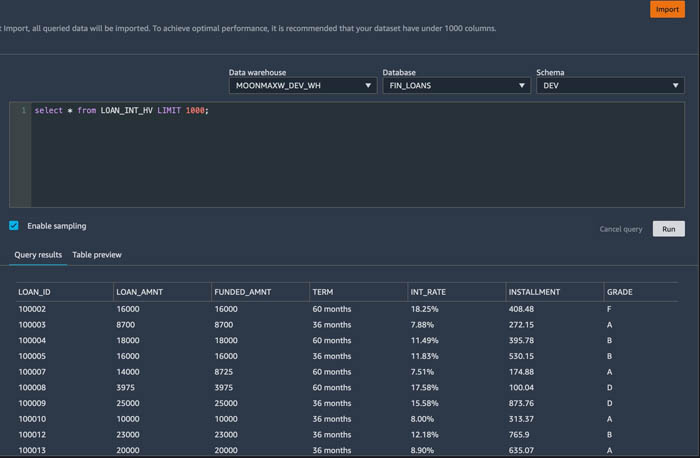Viewport: 700px width, 458px height.
Task: Open the Database dropdown FIN_LOANS
Action: coord(456,85)
